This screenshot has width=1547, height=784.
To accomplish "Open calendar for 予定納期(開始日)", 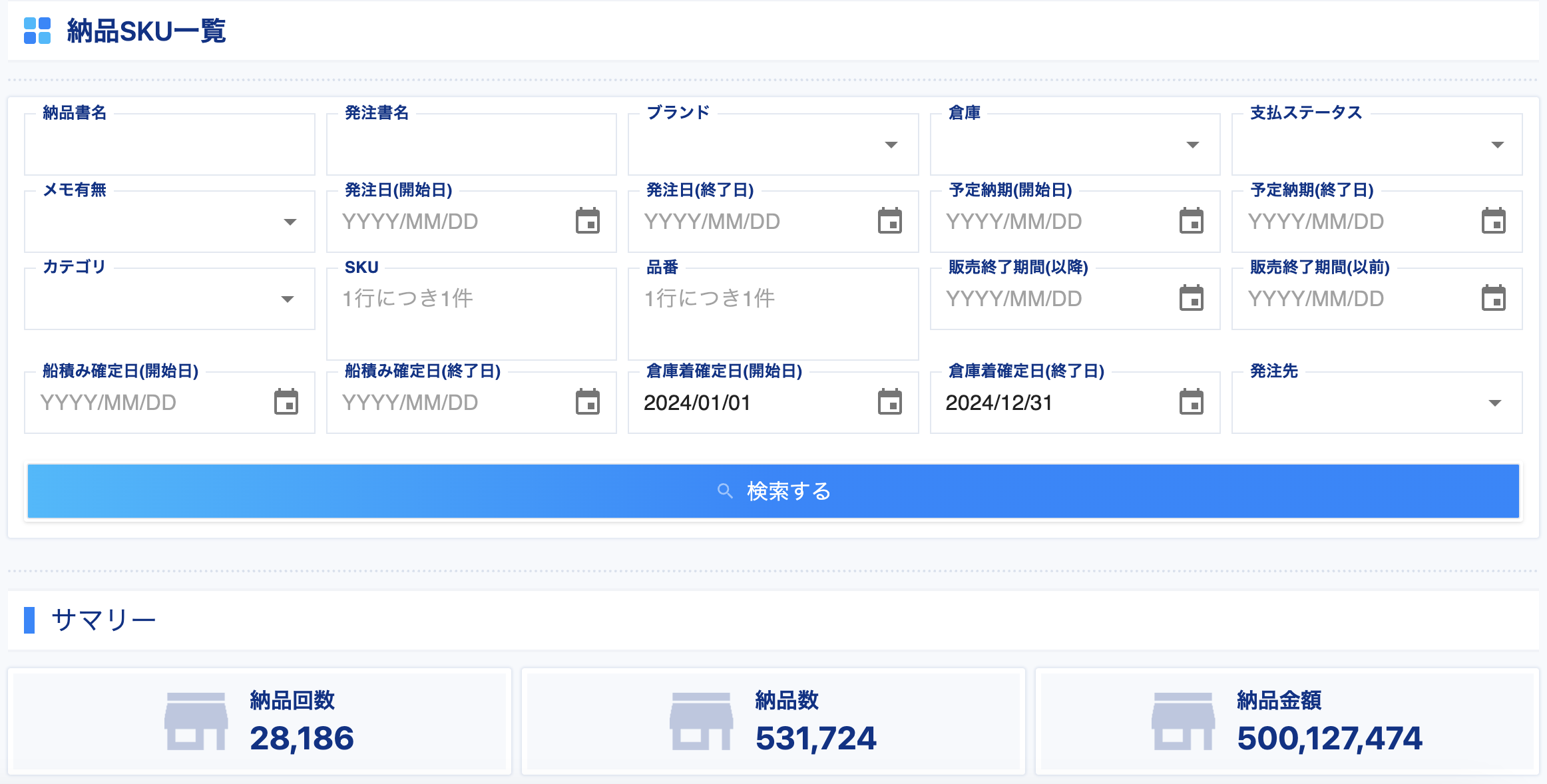I will (1192, 221).
